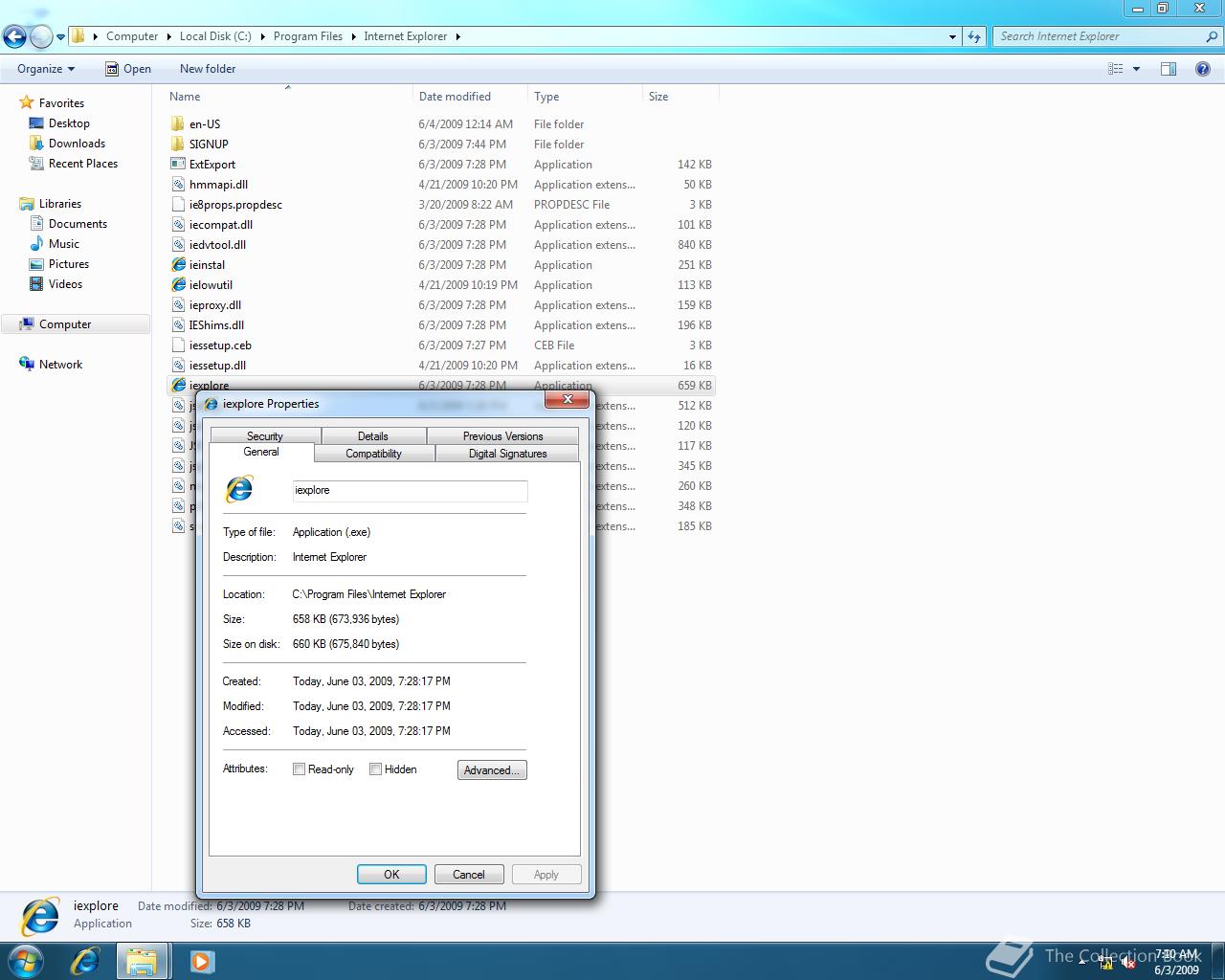Image resolution: width=1225 pixels, height=980 pixels.
Task: Click the Advanced... button
Action: click(492, 770)
